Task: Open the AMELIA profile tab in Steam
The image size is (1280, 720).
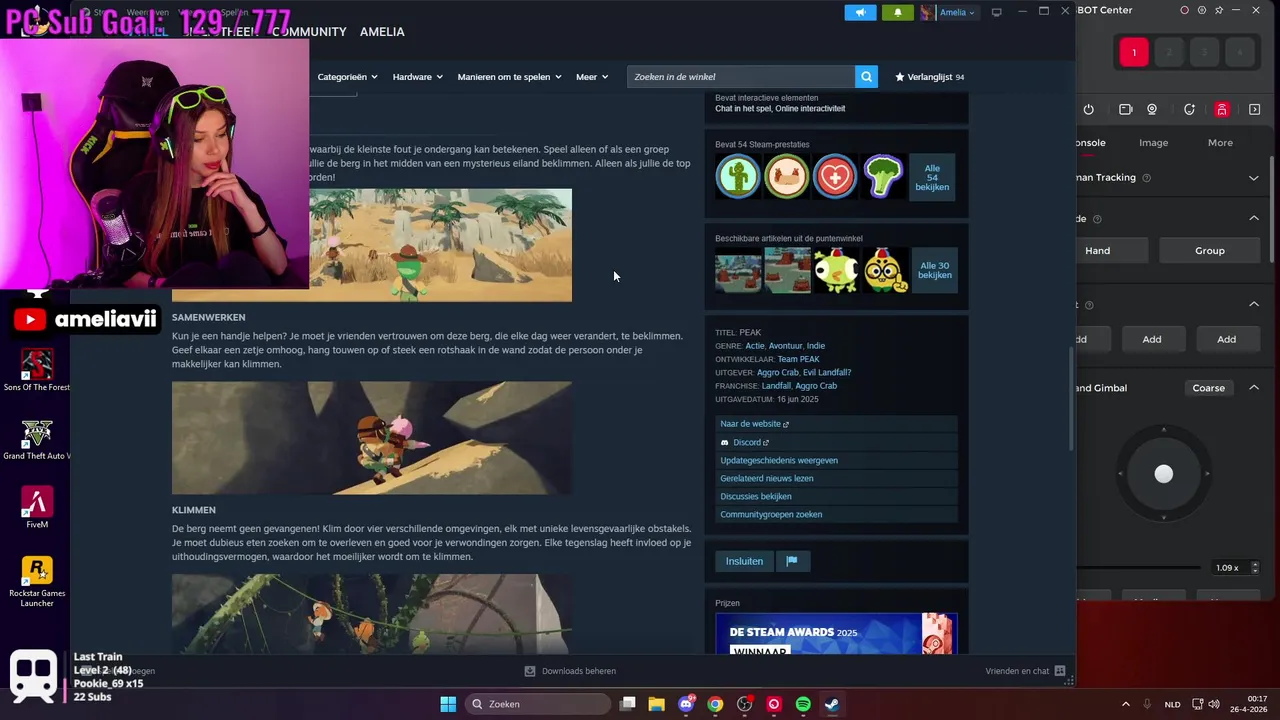Action: (x=382, y=32)
